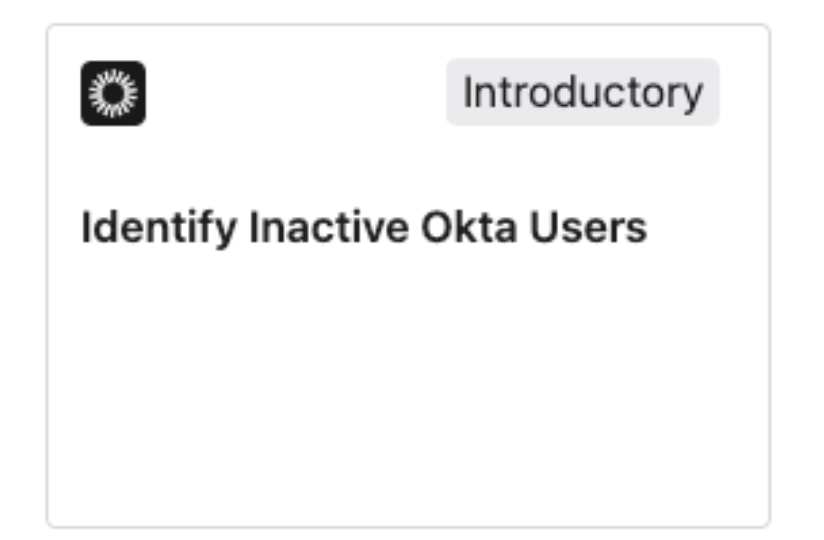Click the Introductory level pill
The width and height of the screenshot is (824, 540).
pos(582,93)
